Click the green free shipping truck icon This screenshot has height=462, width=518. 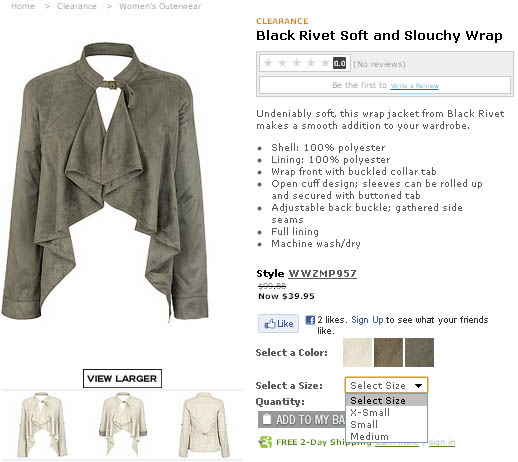point(265,442)
